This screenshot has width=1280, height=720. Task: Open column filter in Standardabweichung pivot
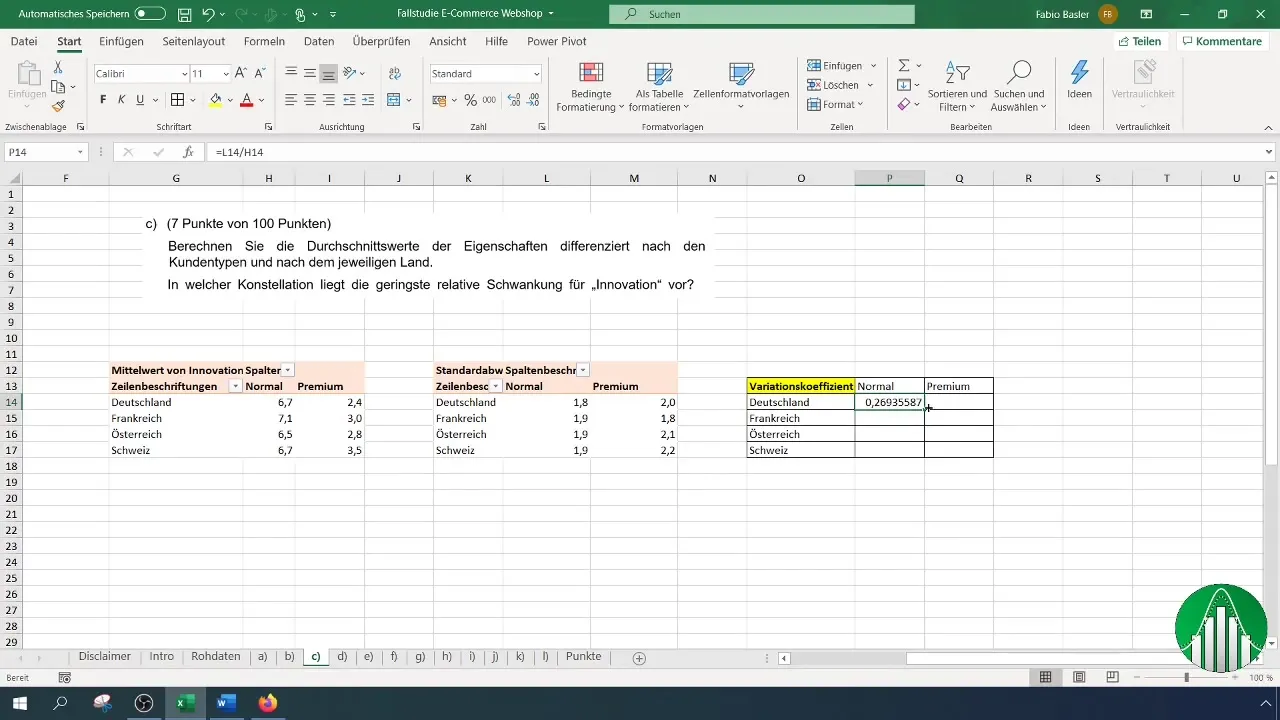tap(583, 370)
